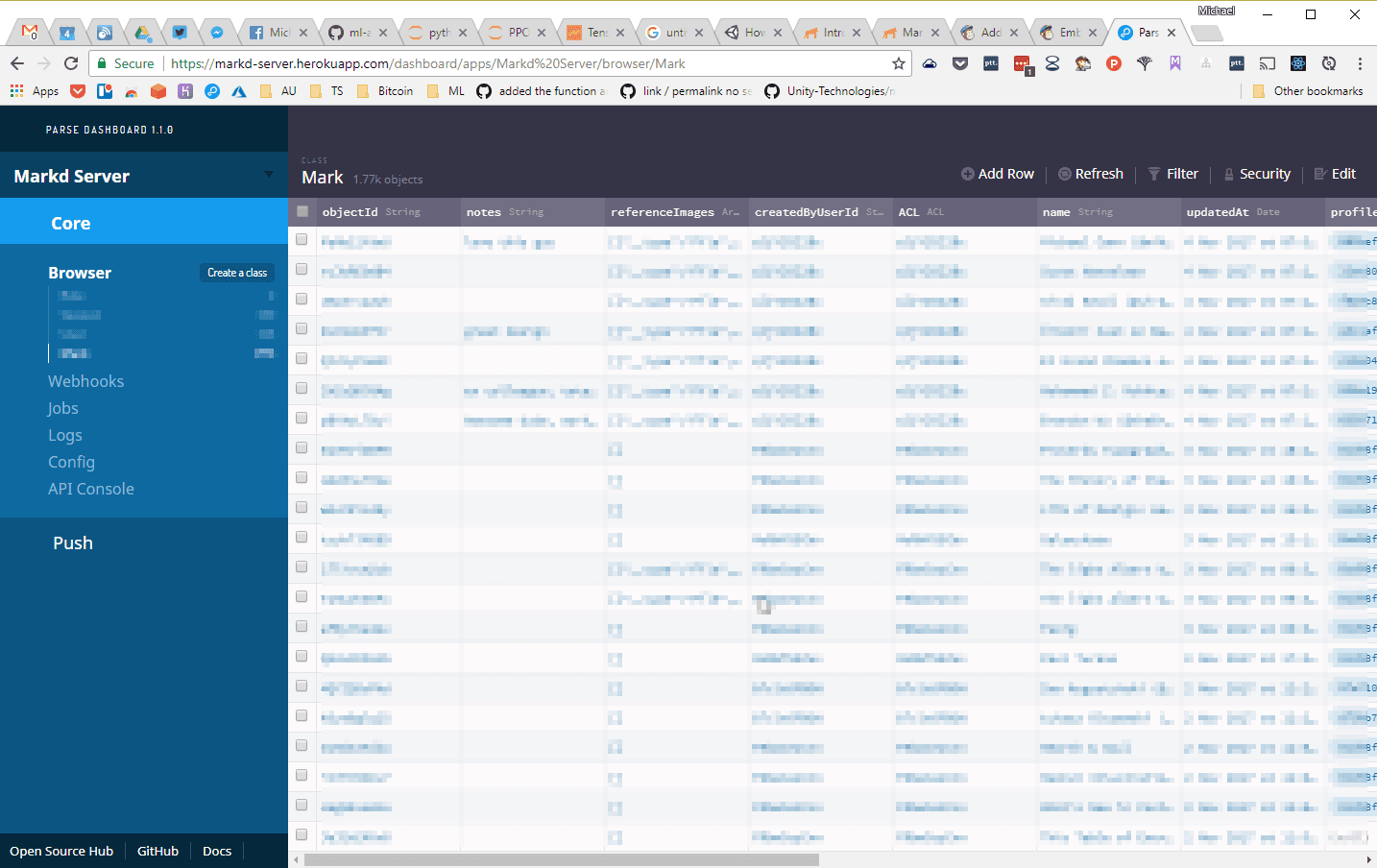
Task: Switch to the API Console section
Action: tap(91, 489)
